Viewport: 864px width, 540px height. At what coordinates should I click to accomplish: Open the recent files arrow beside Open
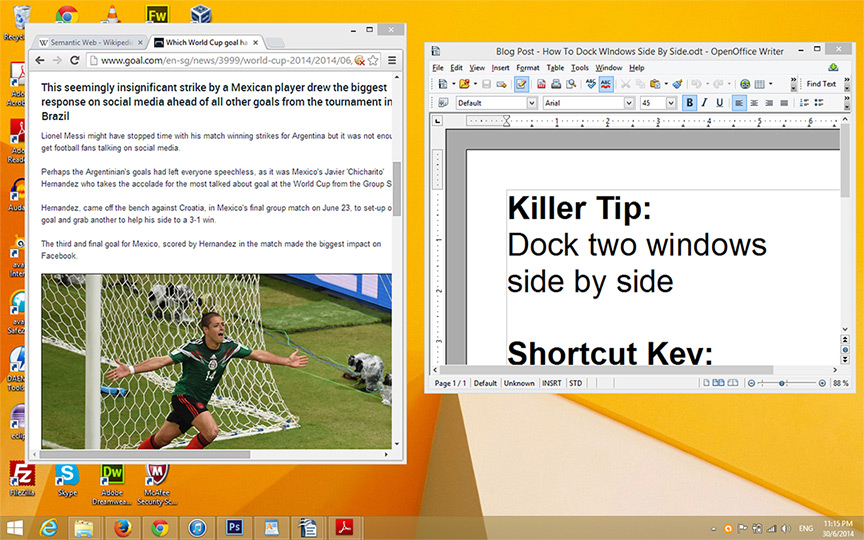475,84
